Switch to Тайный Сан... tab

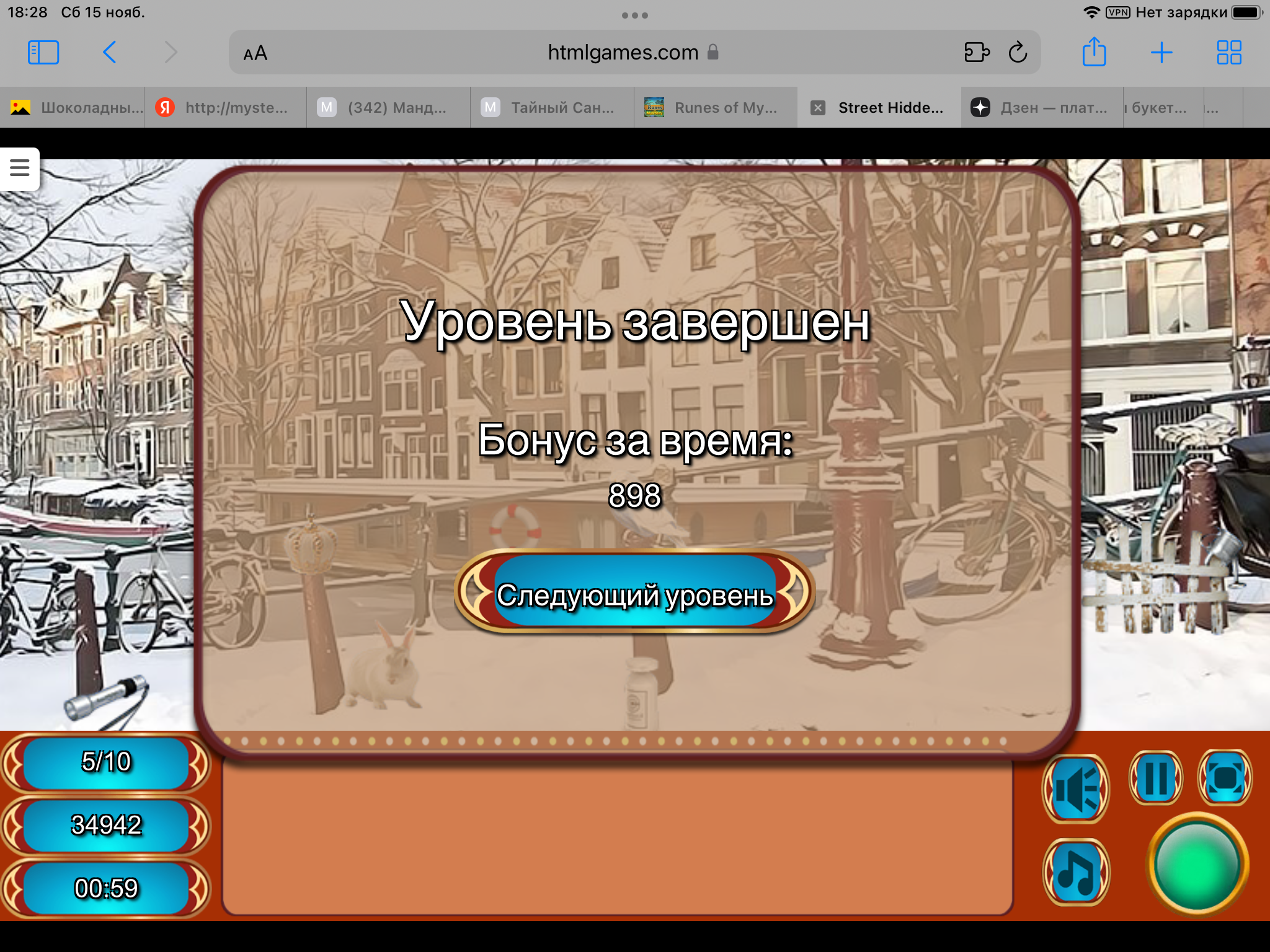(552, 108)
